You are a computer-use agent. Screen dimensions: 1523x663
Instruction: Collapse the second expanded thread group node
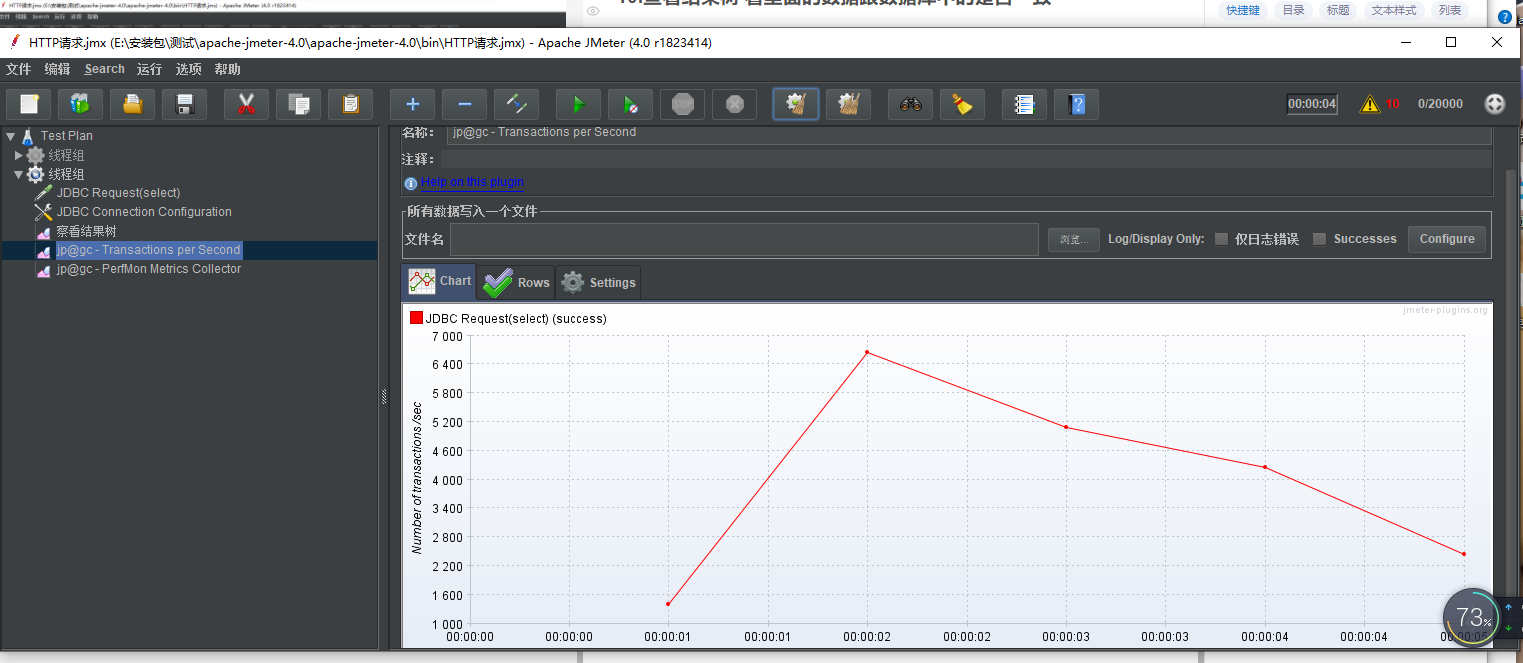pos(18,174)
